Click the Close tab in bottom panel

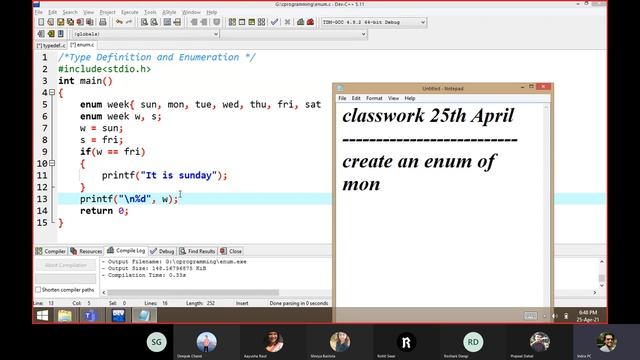[231, 251]
